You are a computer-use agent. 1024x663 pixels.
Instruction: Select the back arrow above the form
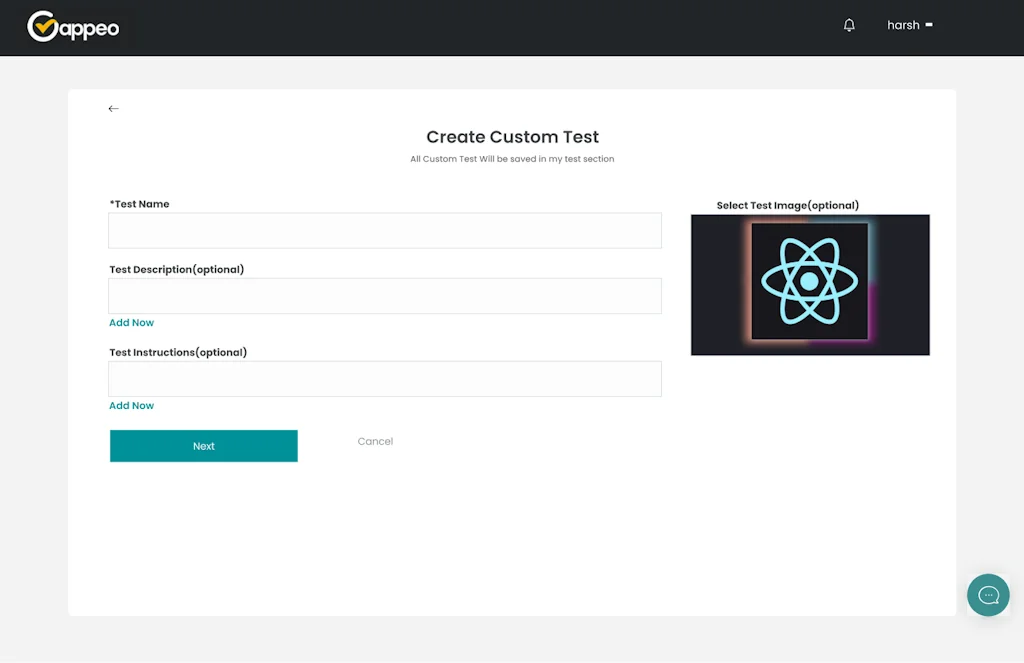[x=113, y=108]
